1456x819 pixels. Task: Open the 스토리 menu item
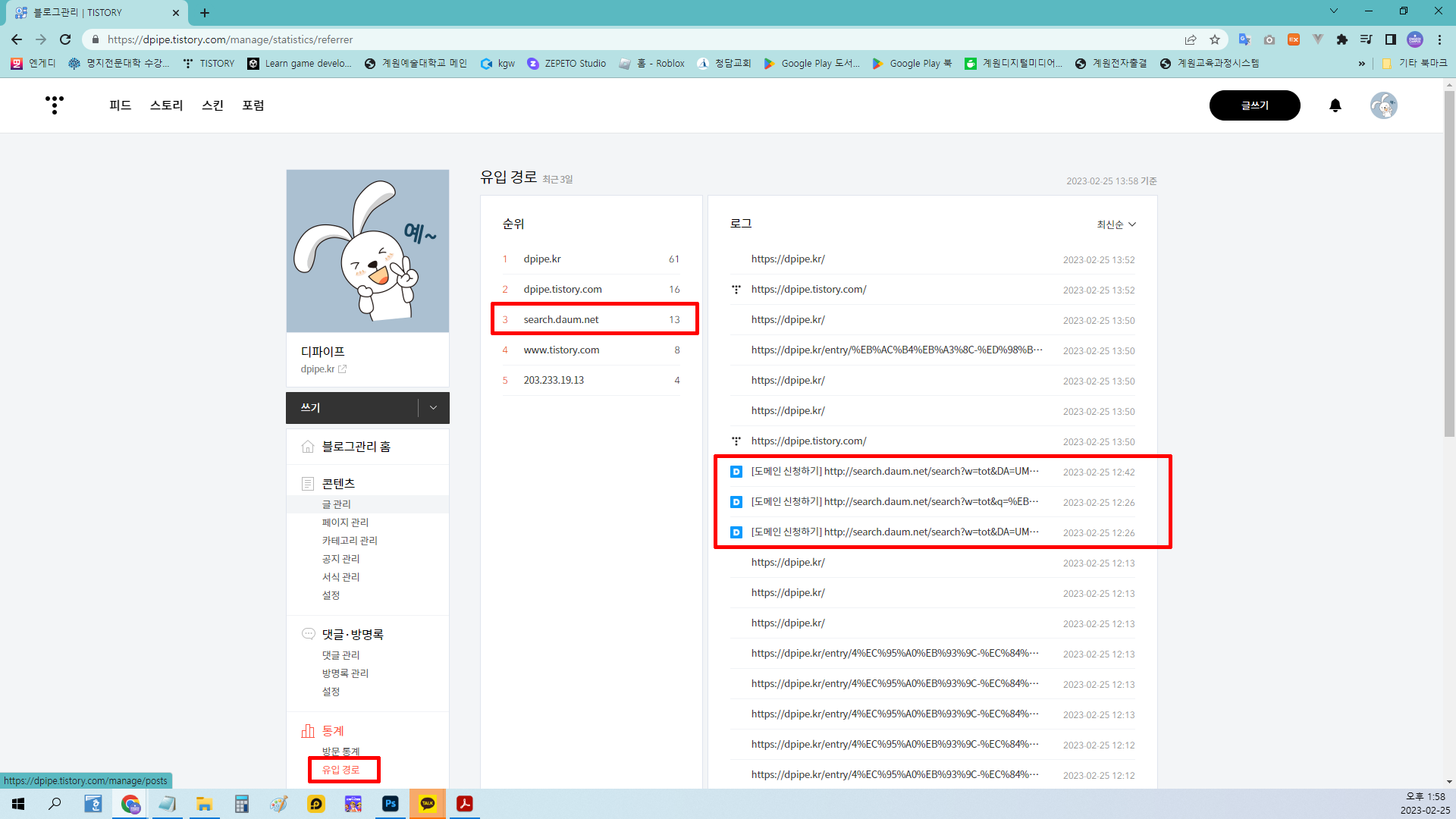pos(166,105)
